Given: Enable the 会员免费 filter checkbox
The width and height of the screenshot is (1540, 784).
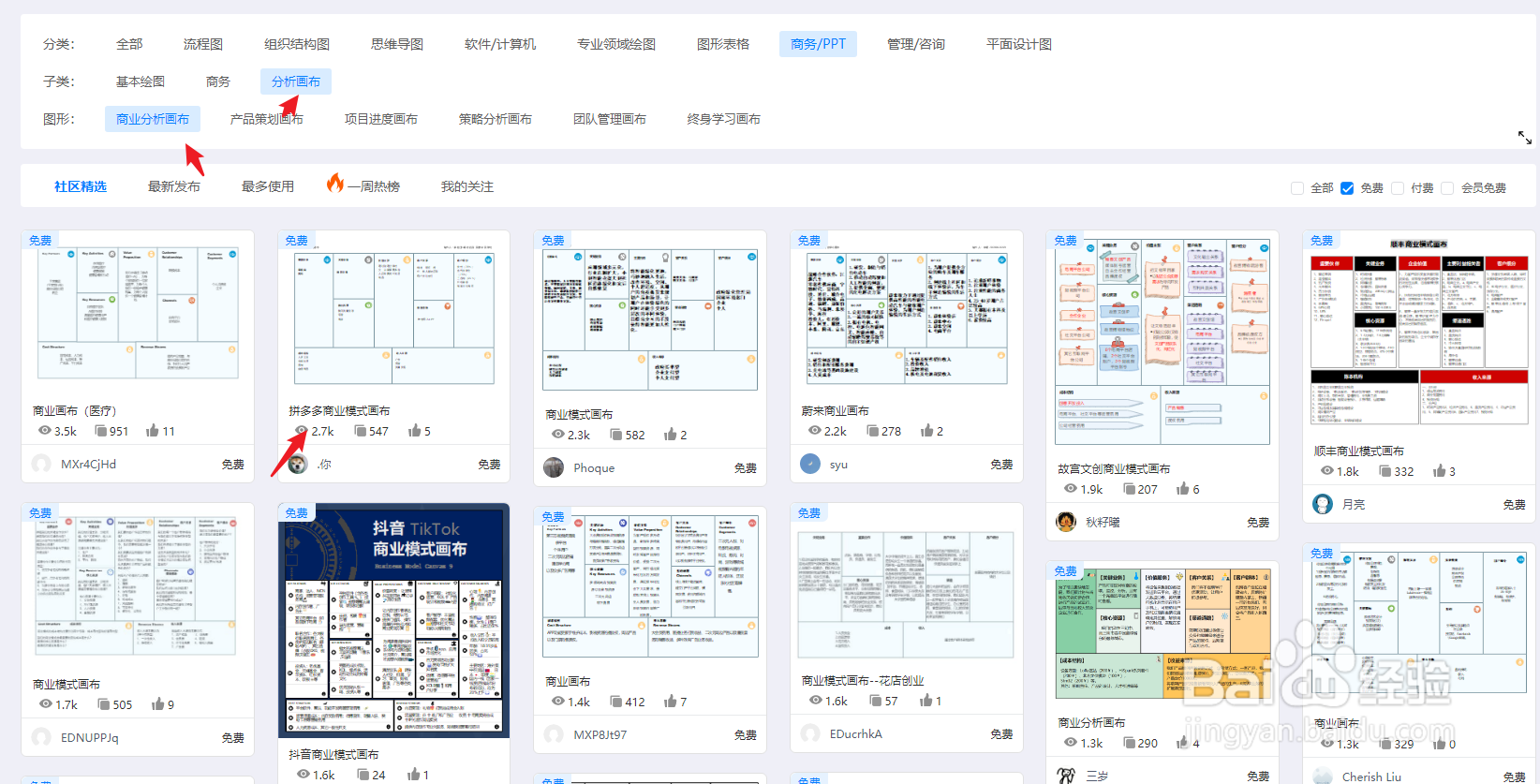Looking at the screenshot, I should [1447, 188].
